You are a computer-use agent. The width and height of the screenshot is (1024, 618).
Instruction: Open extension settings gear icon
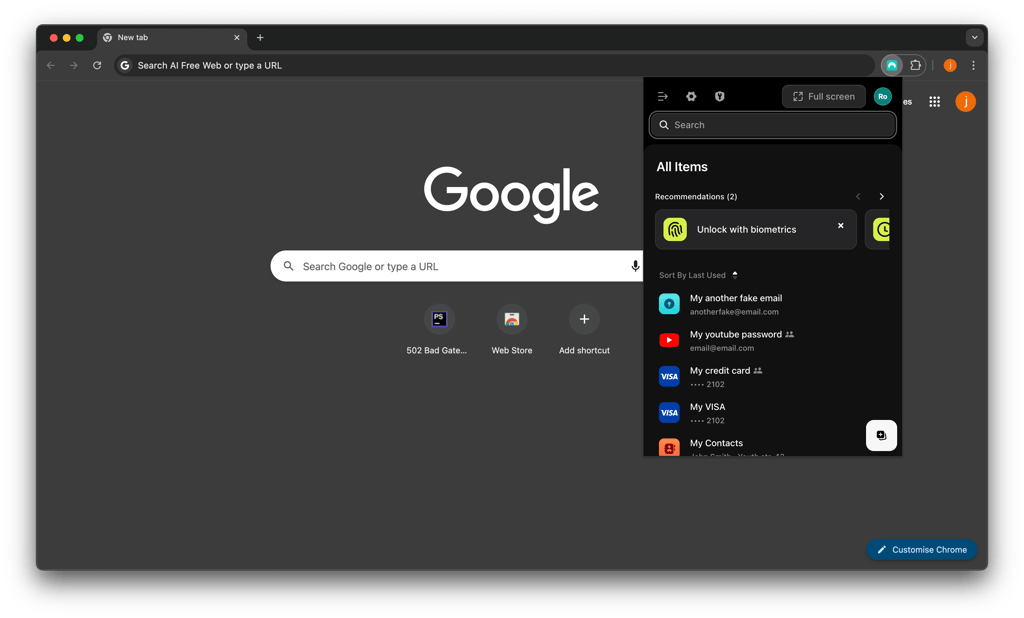pos(691,97)
